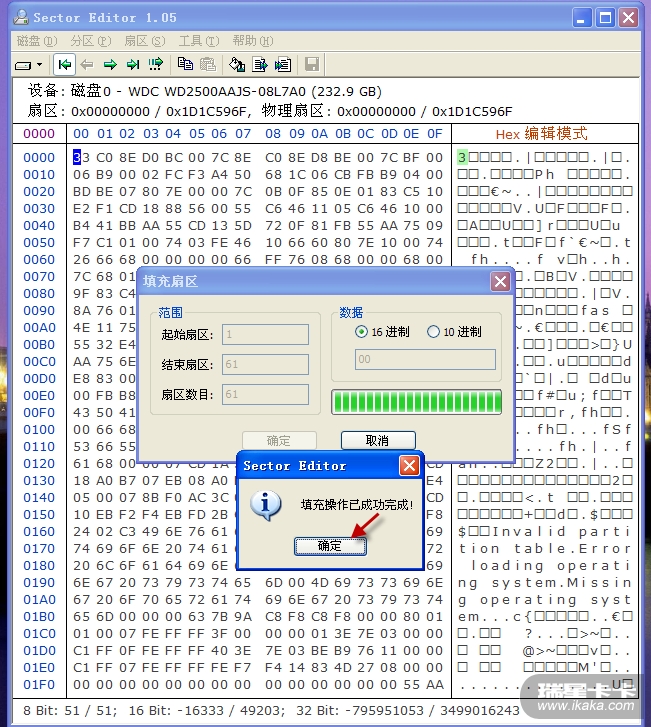This screenshot has height=727, width=651.
Task: Go to the next sector arrow
Action: click(x=110, y=65)
